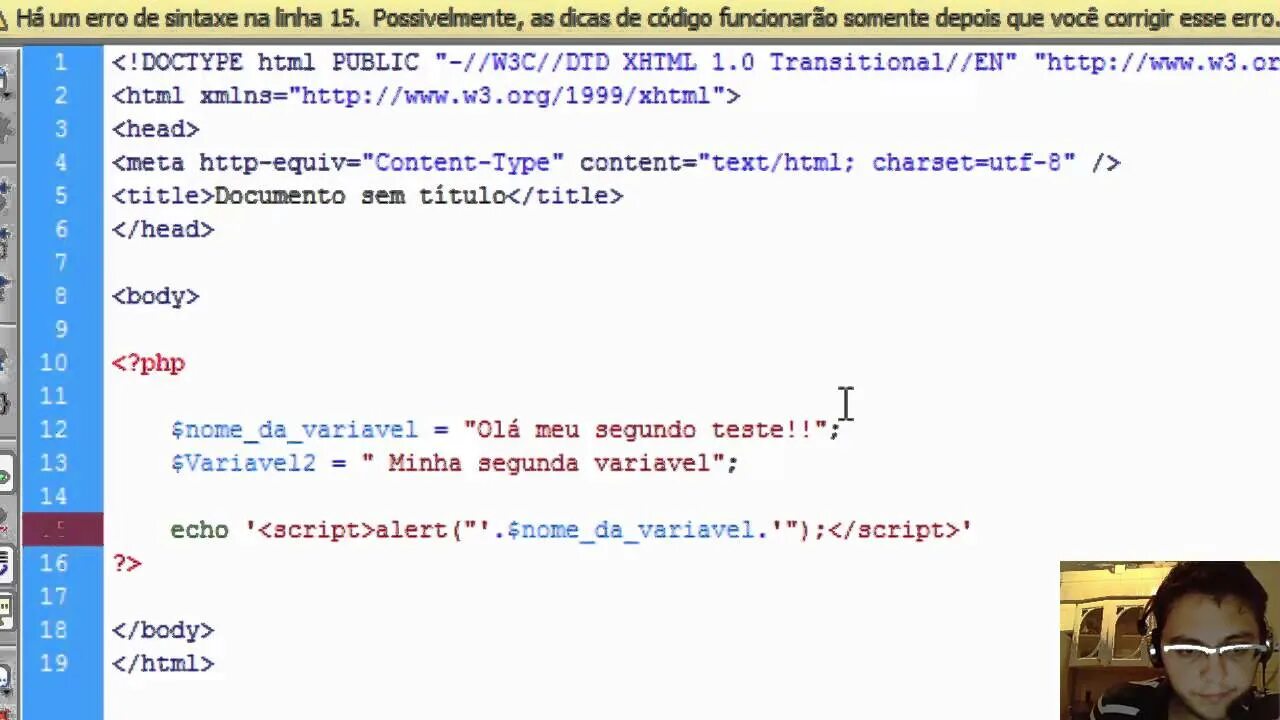Click line number 10 in the gutter
The width and height of the screenshot is (1280, 720).
tap(54, 363)
